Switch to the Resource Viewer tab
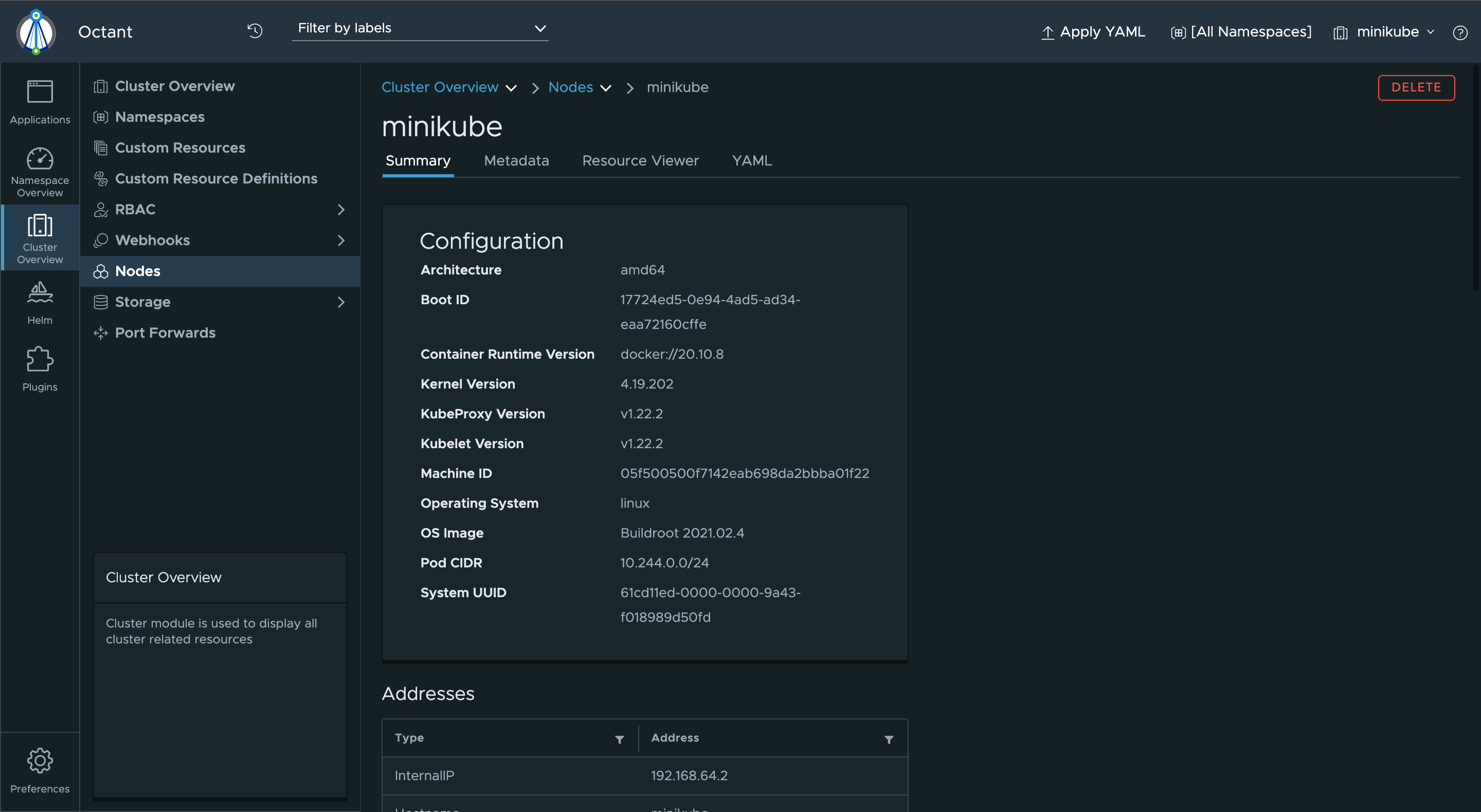The height and width of the screenshot is (812, 1481). (x=640, y=161)
